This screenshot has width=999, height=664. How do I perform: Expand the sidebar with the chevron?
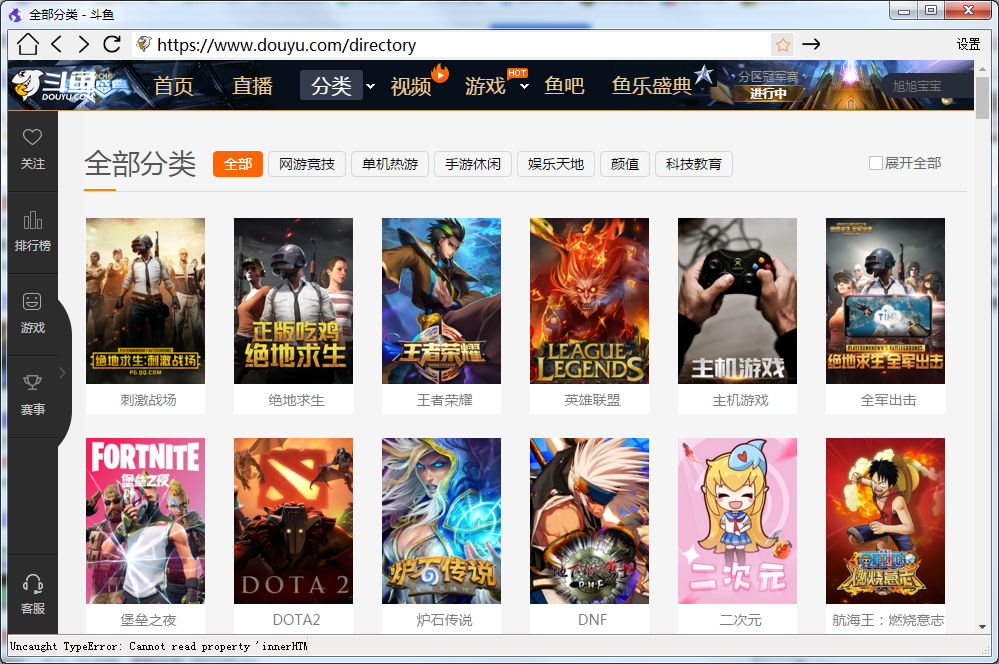[62, 373]
